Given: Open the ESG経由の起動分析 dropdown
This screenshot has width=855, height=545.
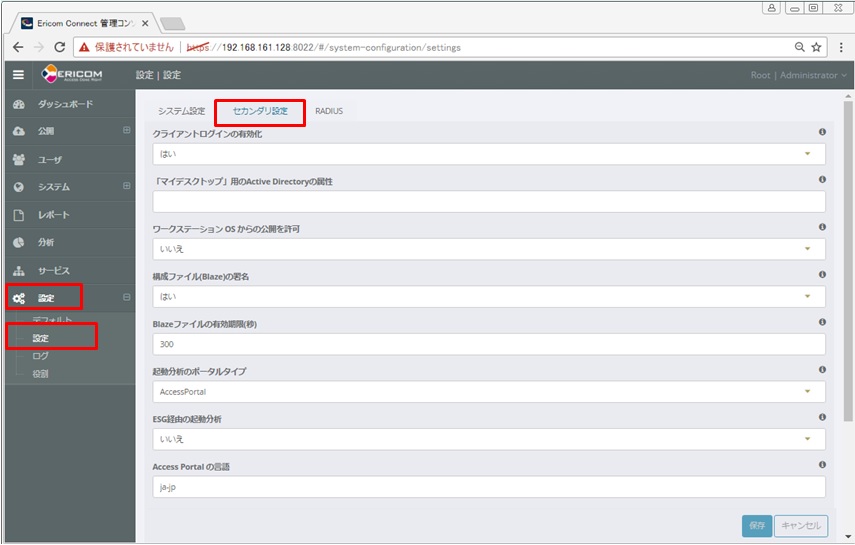Looking at the screenshot, I should point(489,439).
